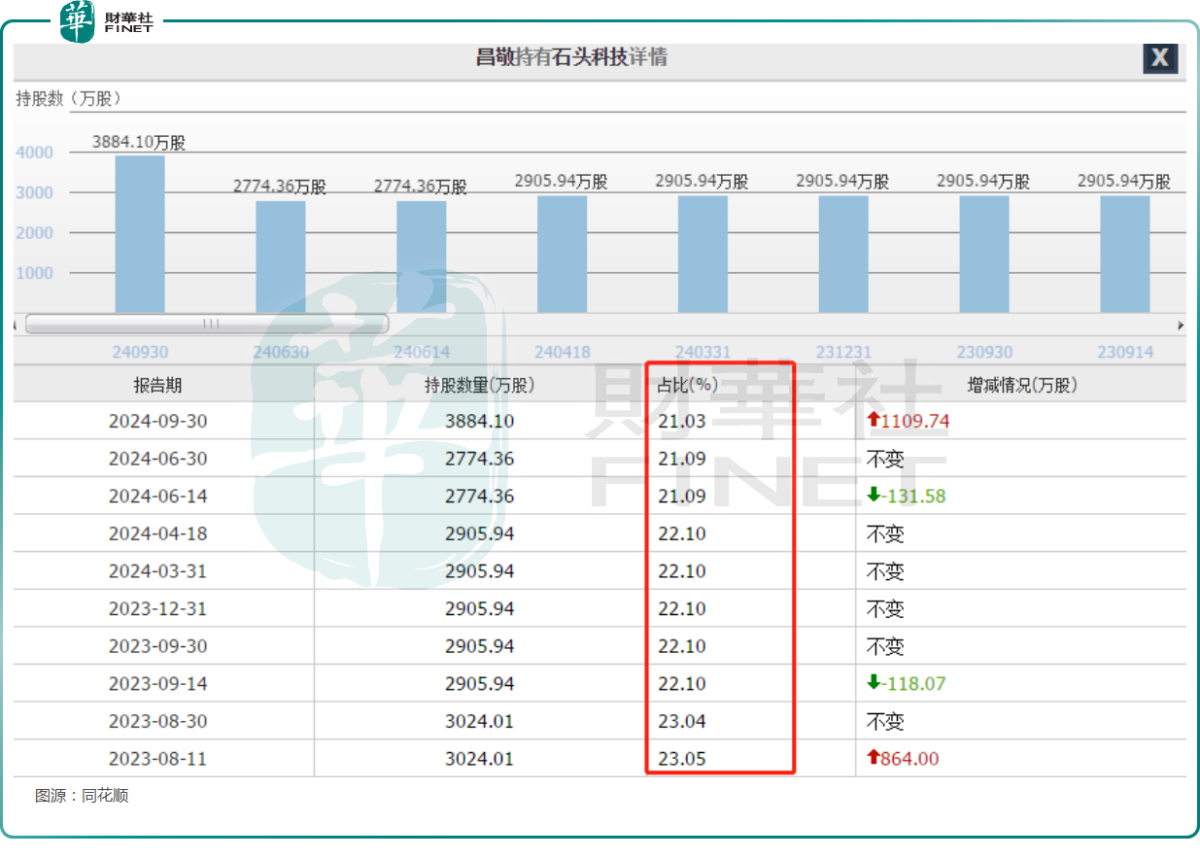Click the green down arrow beside -131.58
This screenshot has width=1200, height=858.
tap(873, 496)
